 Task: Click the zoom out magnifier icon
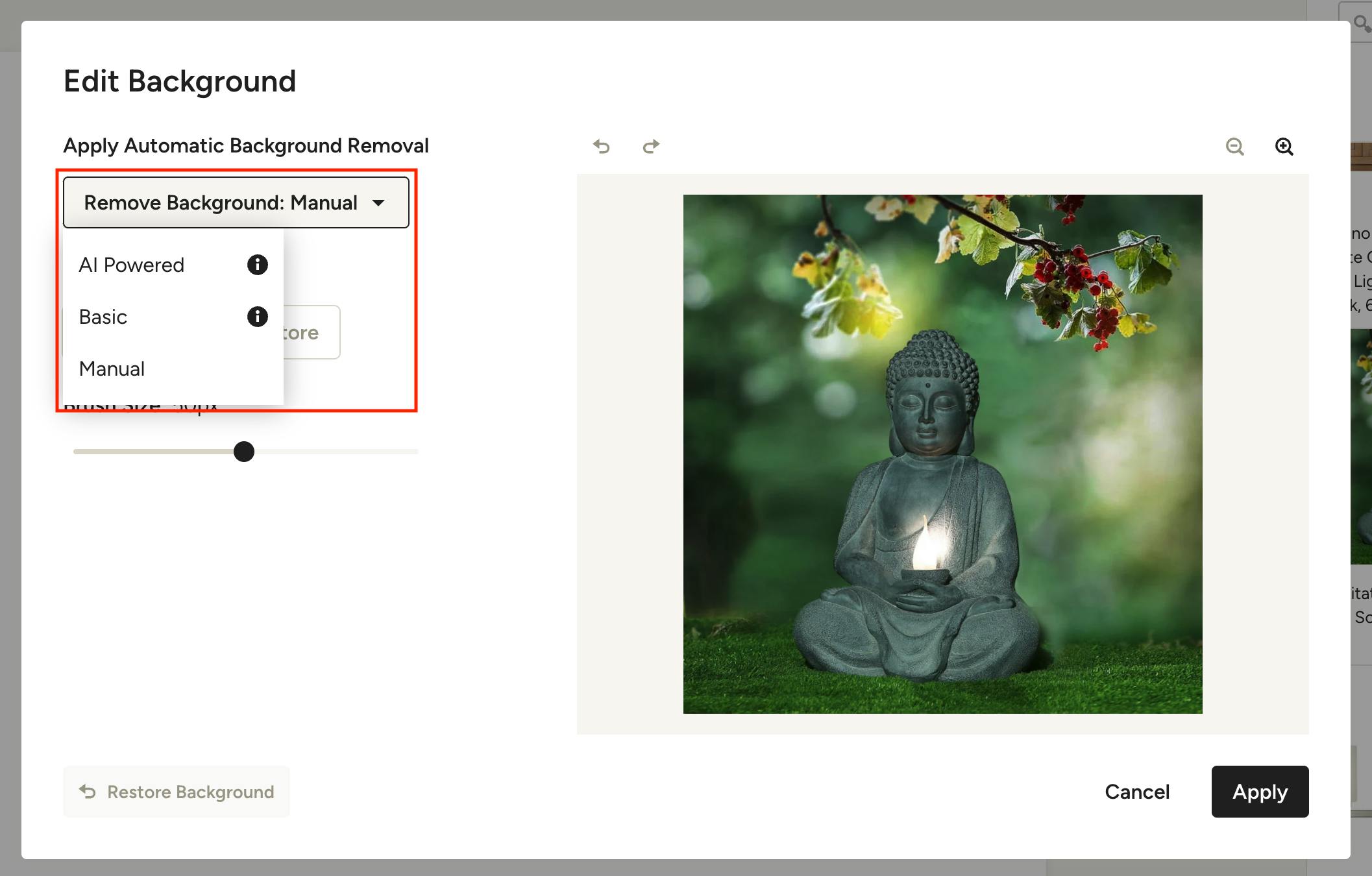pos(1234,147)
